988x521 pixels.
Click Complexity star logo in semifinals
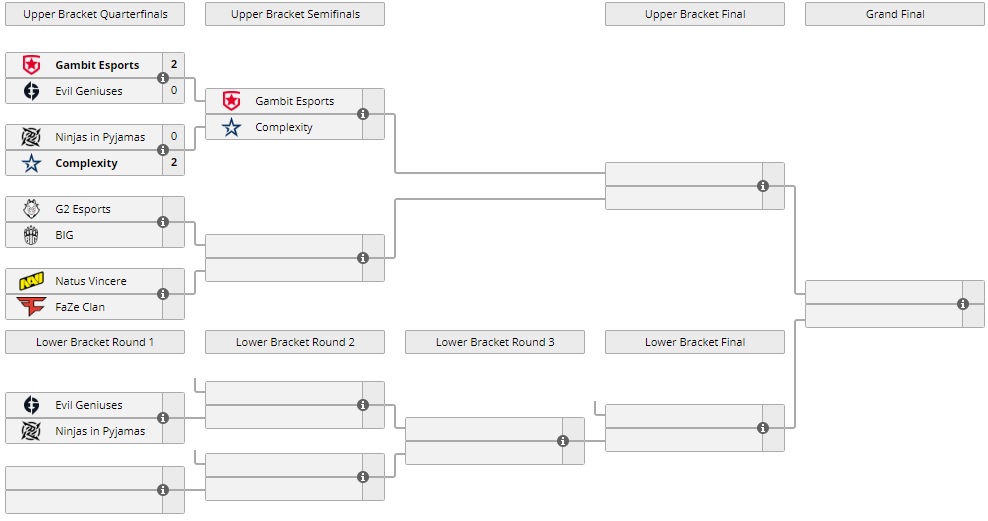[231, 127]
